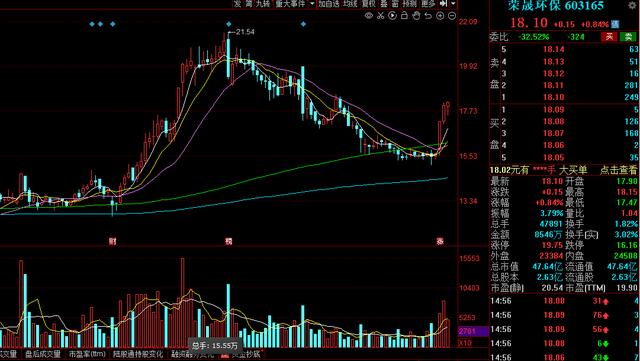Click the 点击查看 link
This screenshot has height=361, width=640.
(x=618, y=170)
